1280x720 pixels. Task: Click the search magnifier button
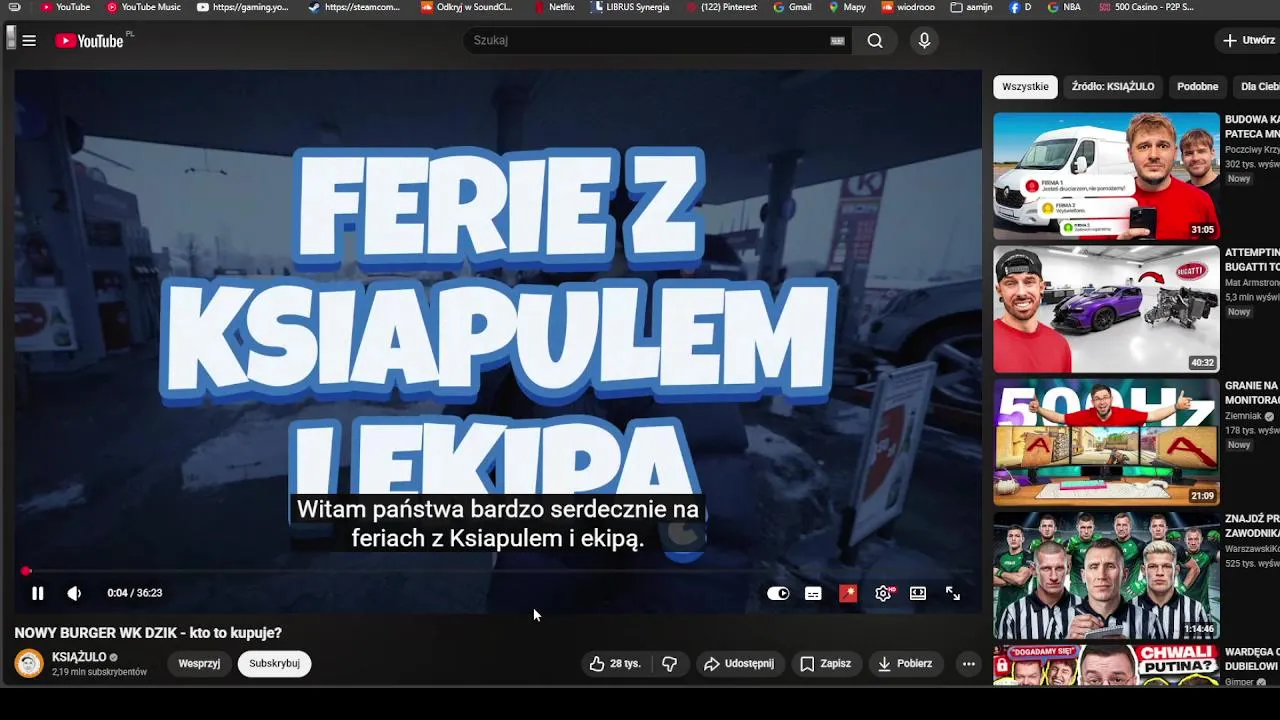click(x=875, y=40)
